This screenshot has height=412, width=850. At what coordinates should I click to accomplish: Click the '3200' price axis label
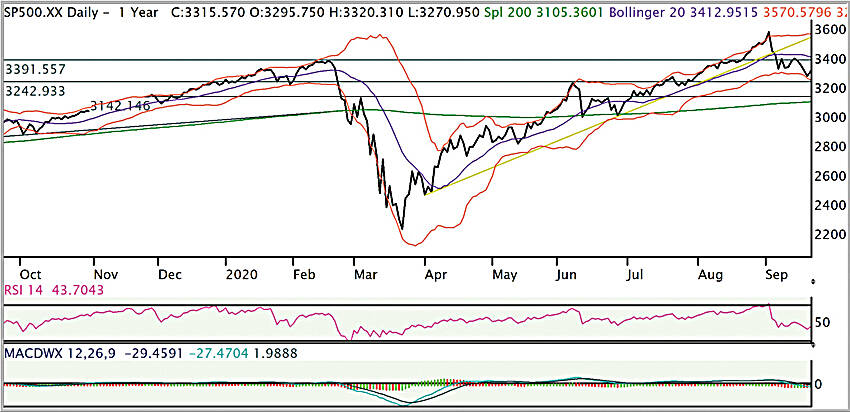pyautogui.click(x=832, y=88)
